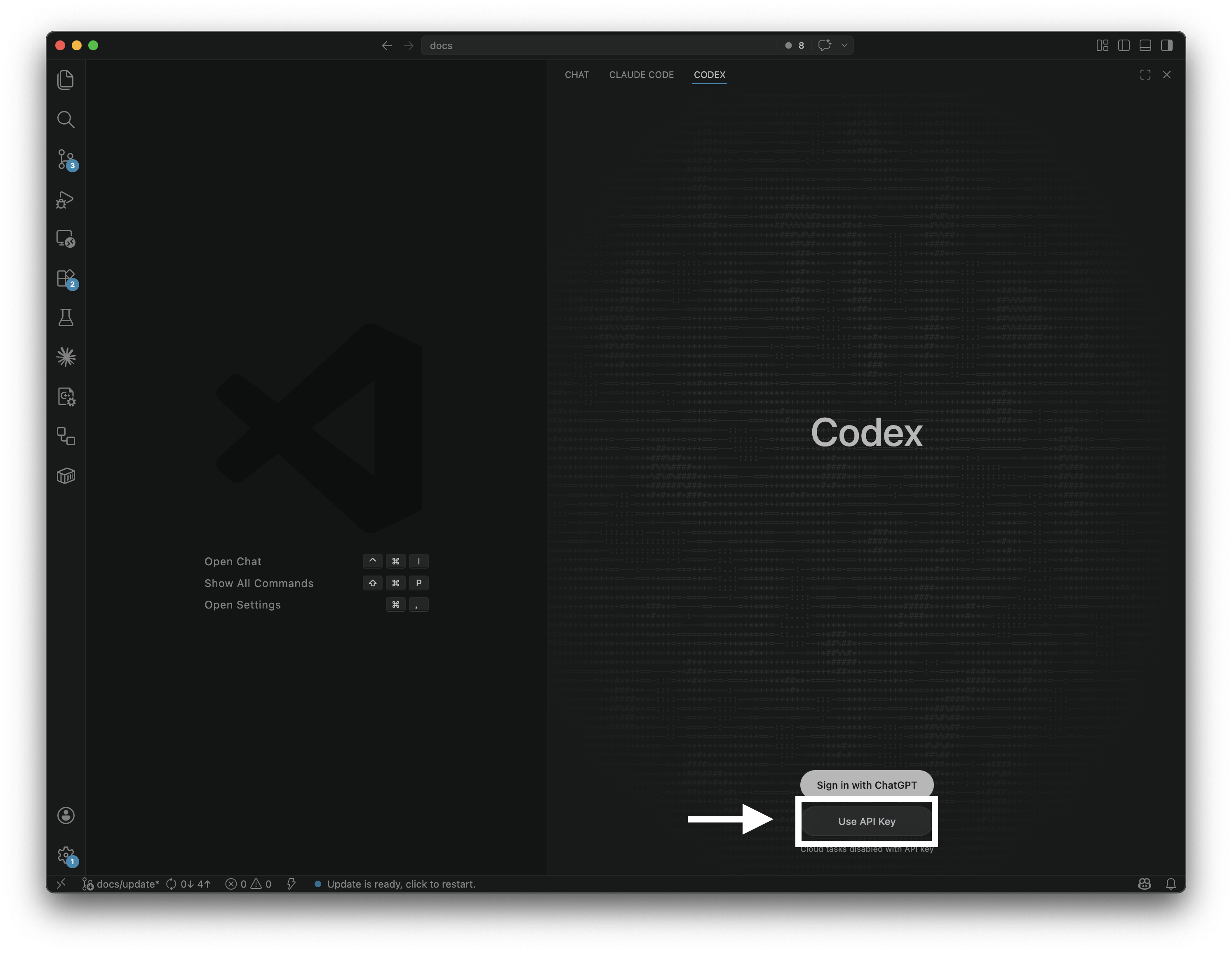1232x954 pixels.
Task: Switch to the CHAT tab
Action: click(576, 75)
